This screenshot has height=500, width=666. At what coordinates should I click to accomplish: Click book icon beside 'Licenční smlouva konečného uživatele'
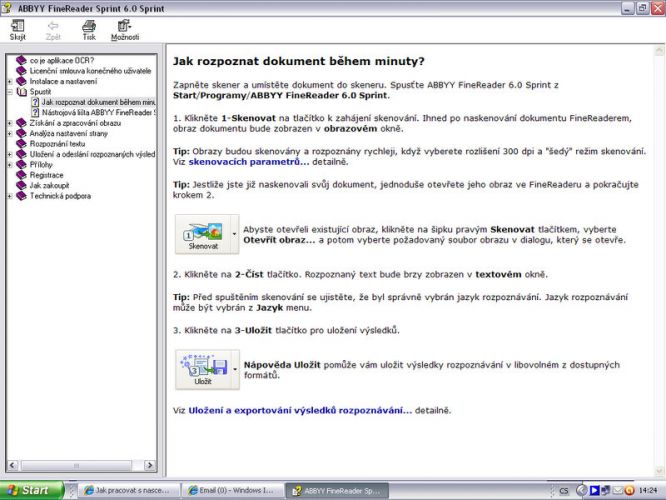(x=21, y=71)
